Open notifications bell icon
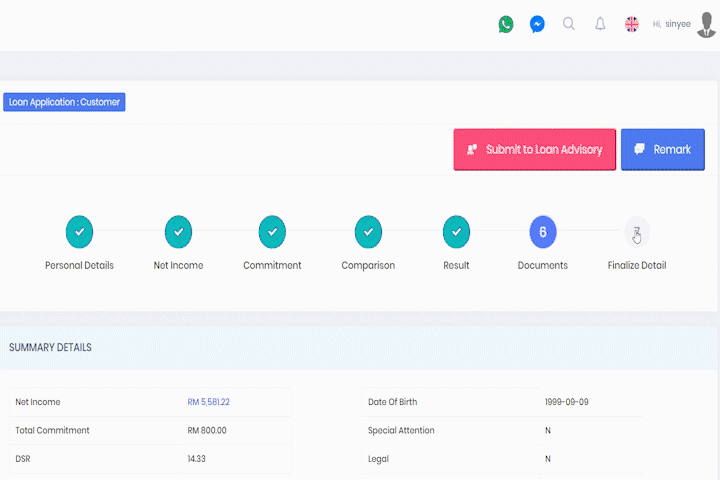 600,23
